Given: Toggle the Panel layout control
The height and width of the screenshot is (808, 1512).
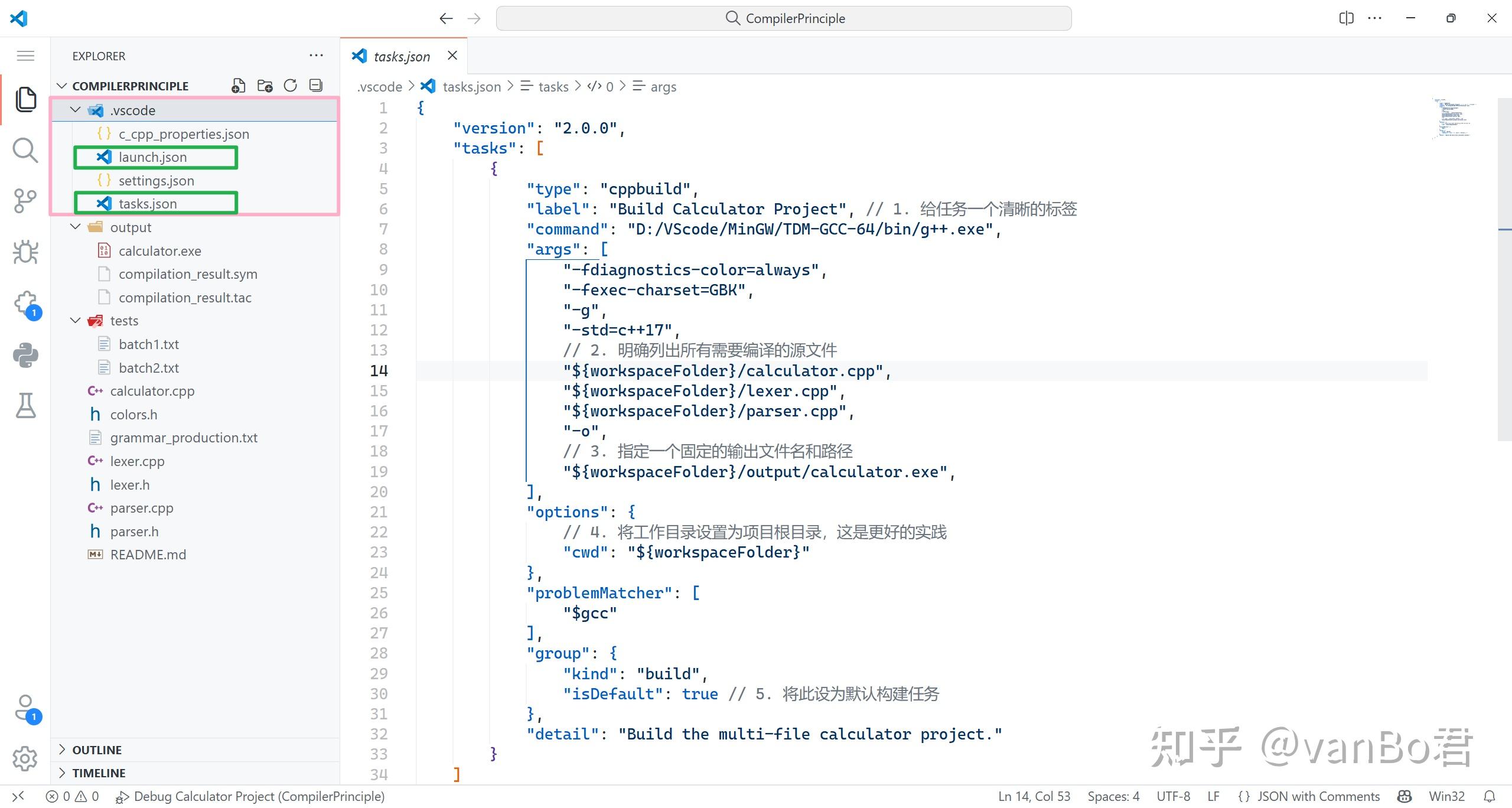Looking at the screenshot, I should [1346, 18].
